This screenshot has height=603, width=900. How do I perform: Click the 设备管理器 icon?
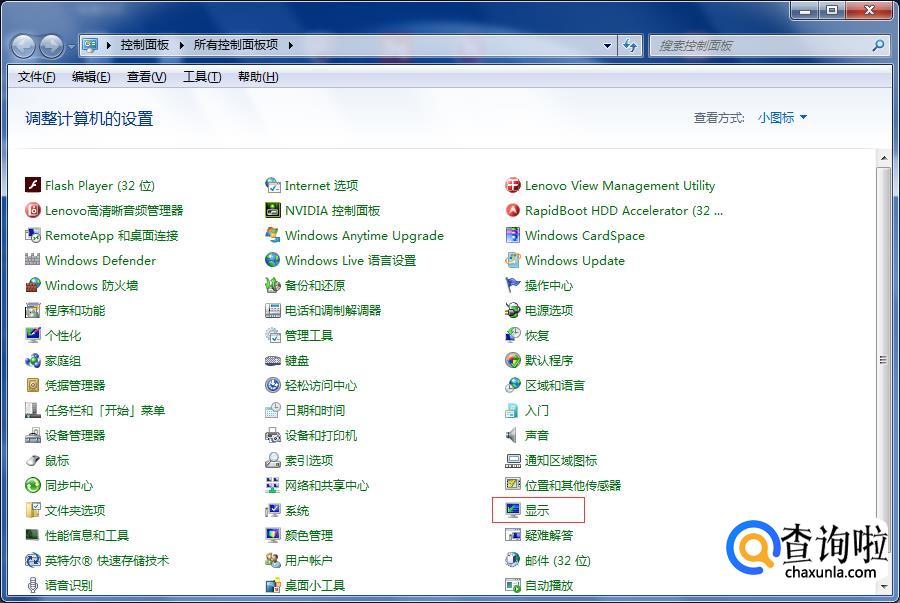pyautogui.click(x=33, y=435)
